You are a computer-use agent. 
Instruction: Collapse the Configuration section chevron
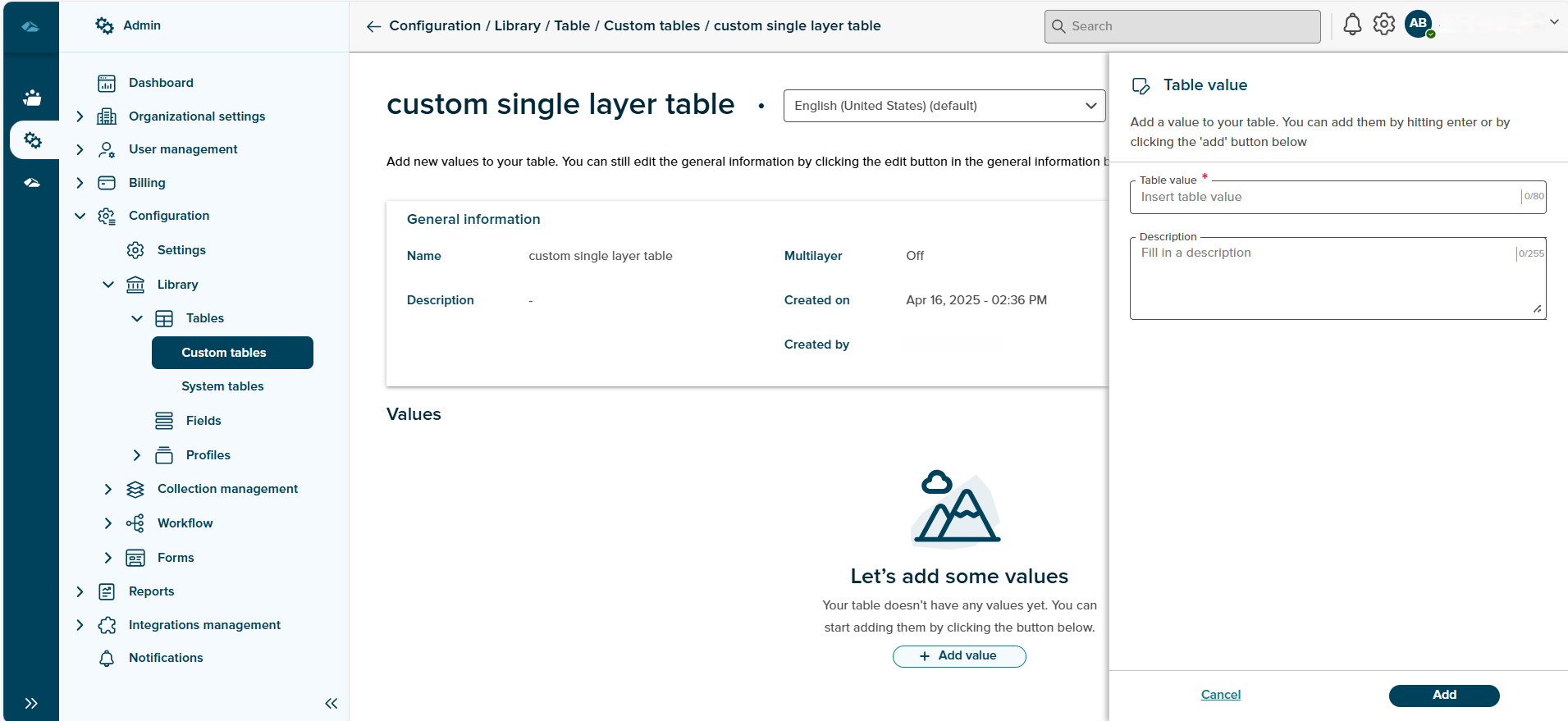[x=80, y=216]
